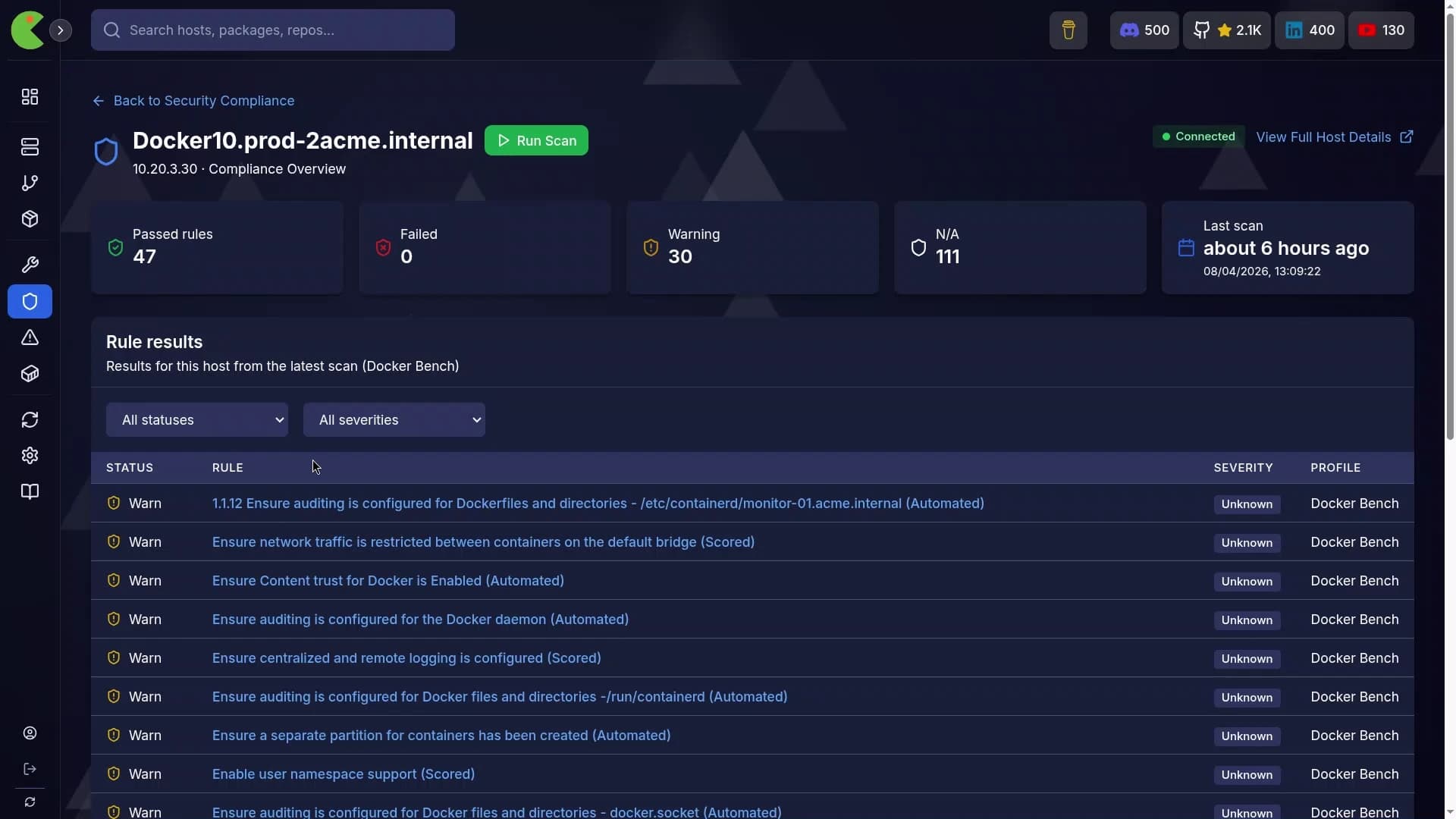Click the green app logo
Viewport: 1456px width, 819px height.
click(x=27, y=30)
